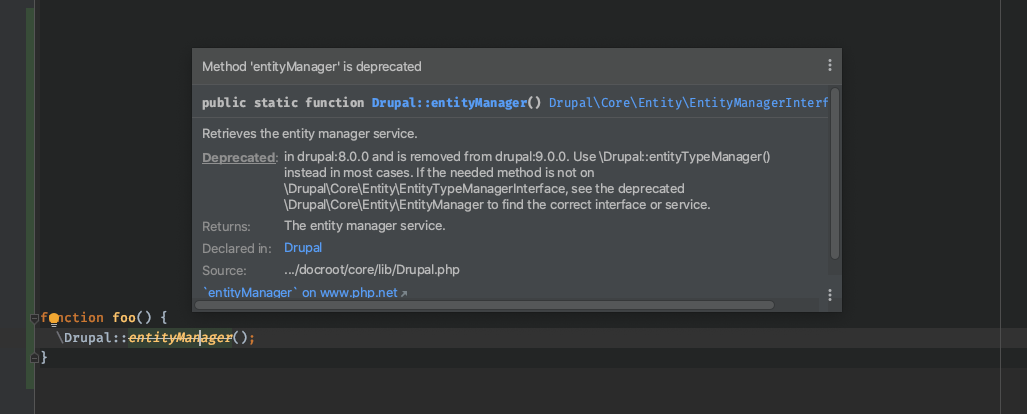Open the EntityManagerInterface return type link
1027x414 pixels.
tap(688, 103)
